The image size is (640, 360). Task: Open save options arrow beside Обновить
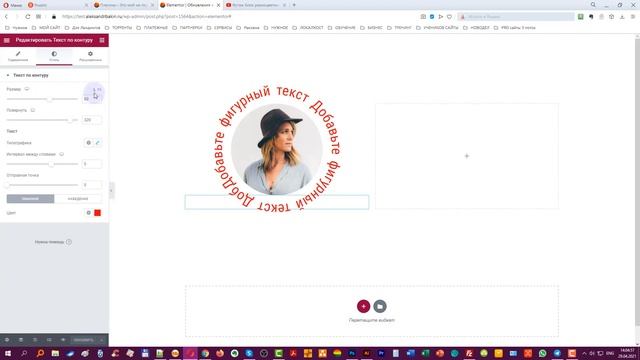pyautogui.click(x=102, y=340)
